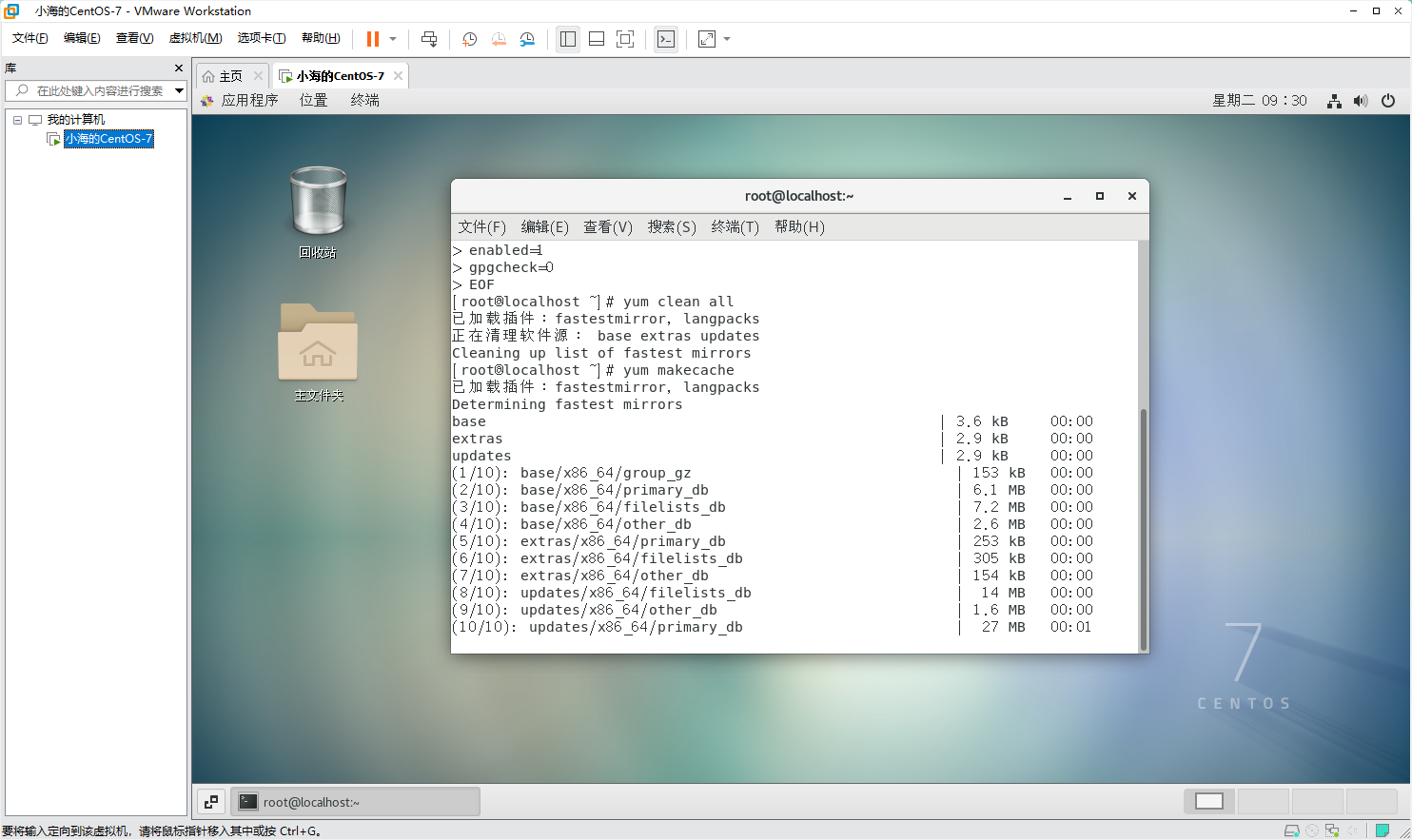Expand the dropdown next to pause button
Viewport: 1412px width, 840px height.
click(x=393, y=39)
